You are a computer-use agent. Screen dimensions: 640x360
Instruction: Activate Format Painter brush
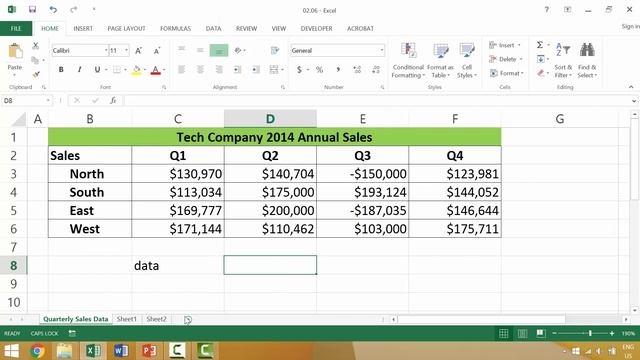tap(36, 74)
